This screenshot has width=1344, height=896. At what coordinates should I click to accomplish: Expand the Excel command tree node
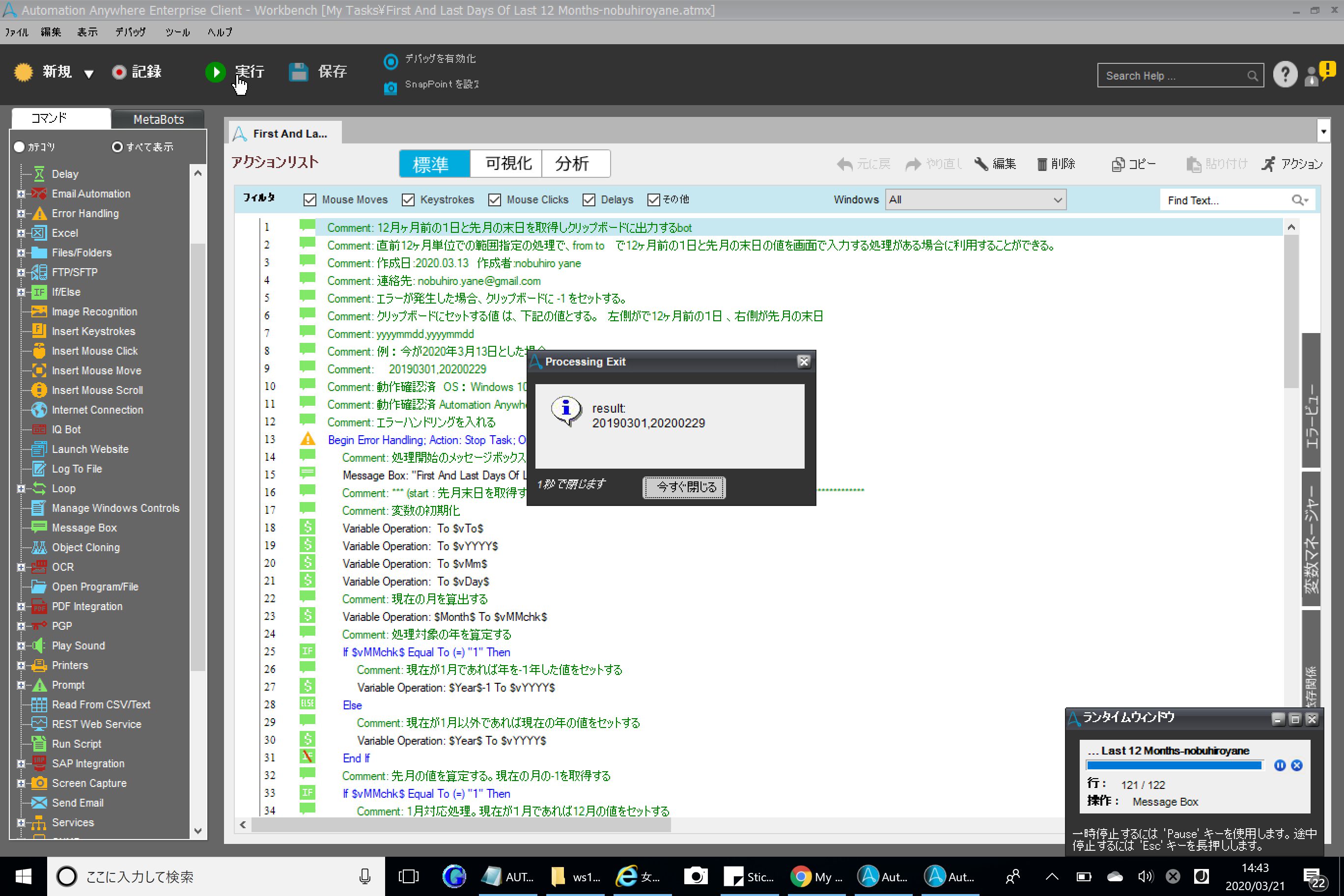[21, 233]
